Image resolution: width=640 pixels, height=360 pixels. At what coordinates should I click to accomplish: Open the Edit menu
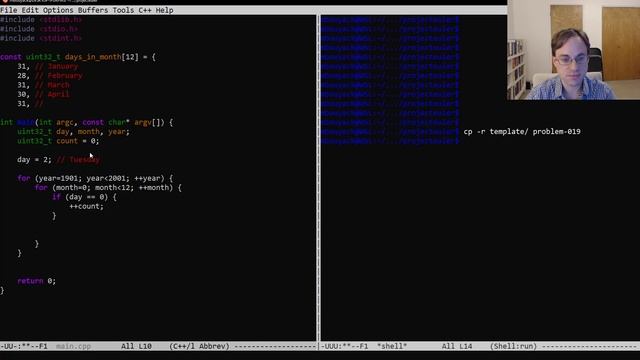[30, 10]
